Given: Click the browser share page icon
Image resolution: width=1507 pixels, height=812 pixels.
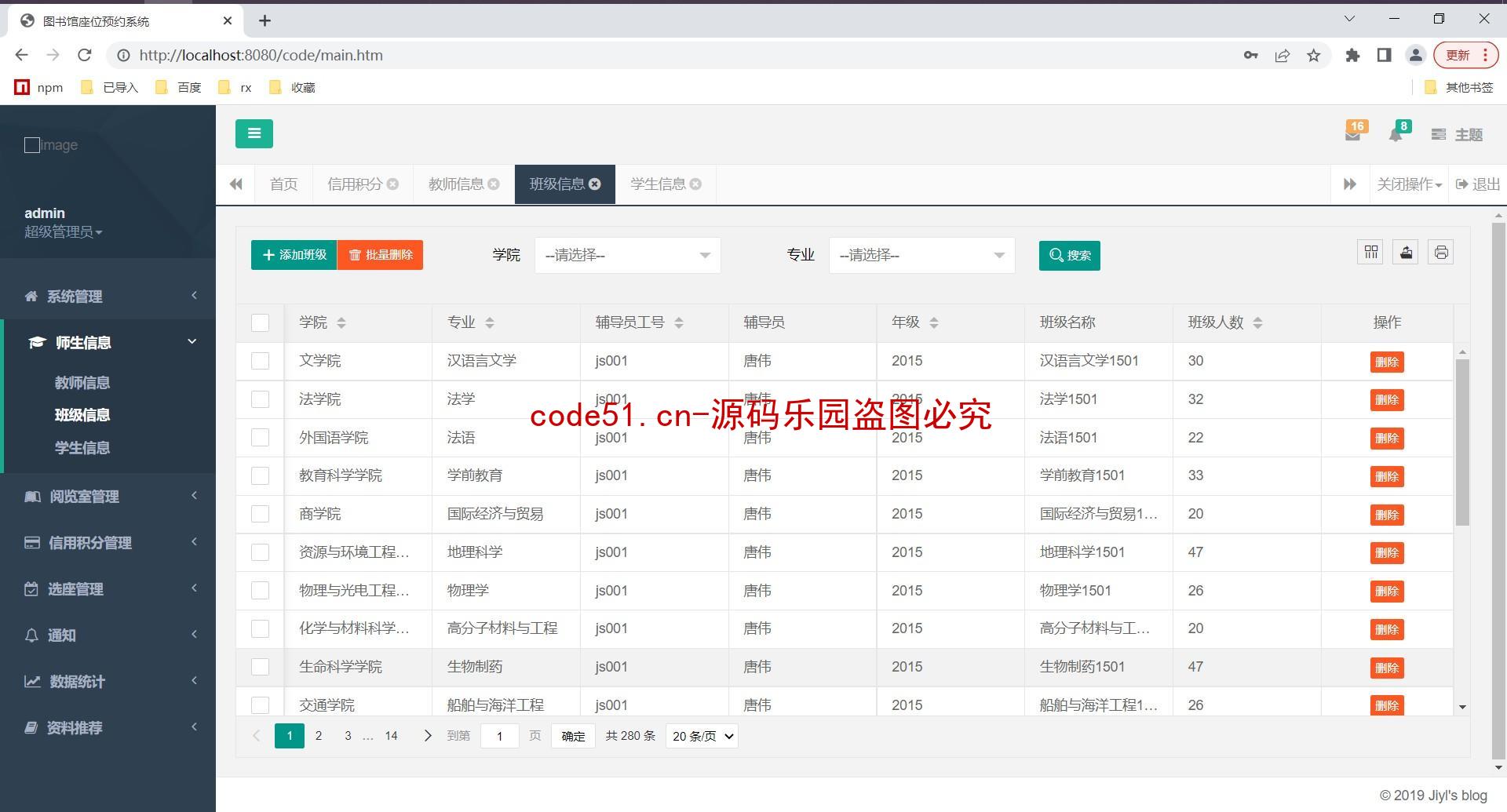Looking at the screenshot, I should 1283,55.
